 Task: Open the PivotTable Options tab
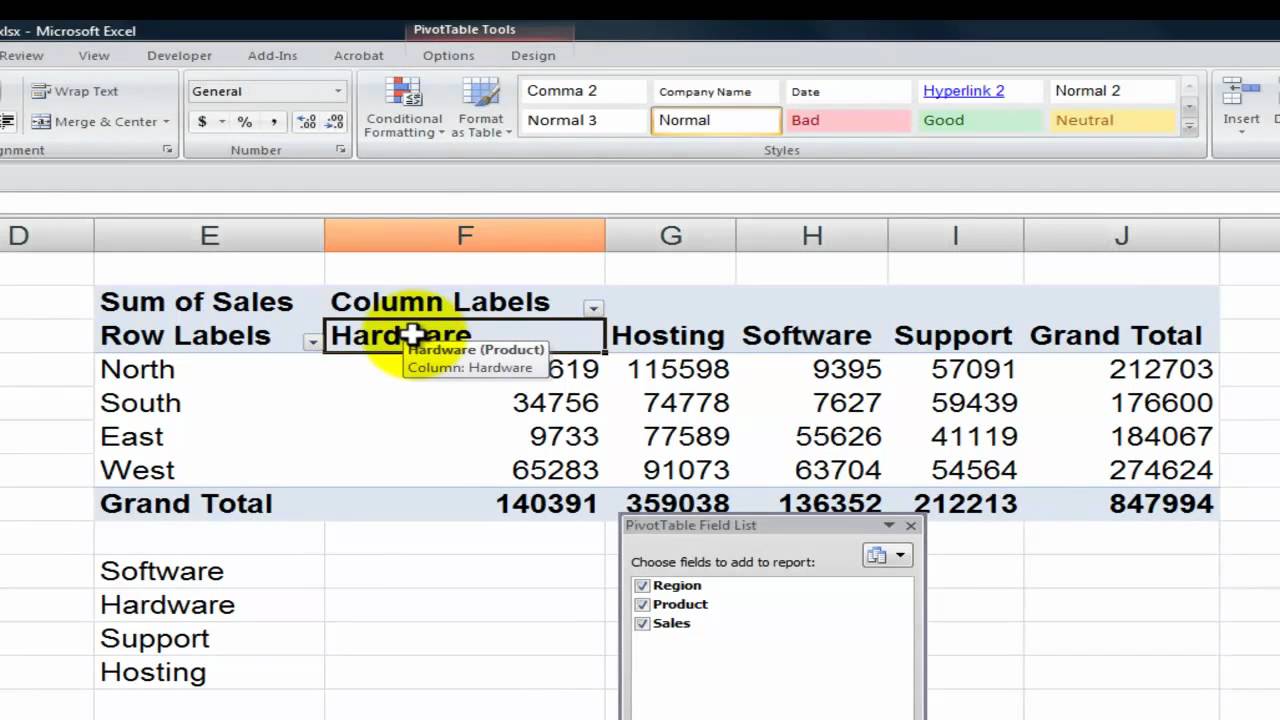[x=448, y=56]
